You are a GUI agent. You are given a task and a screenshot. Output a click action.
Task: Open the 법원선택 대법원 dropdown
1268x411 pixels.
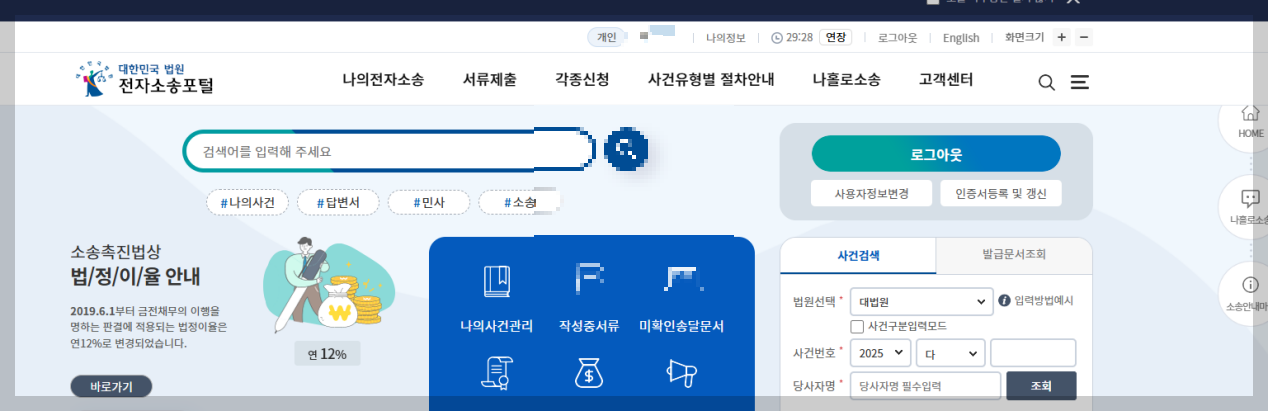point(920,301)
